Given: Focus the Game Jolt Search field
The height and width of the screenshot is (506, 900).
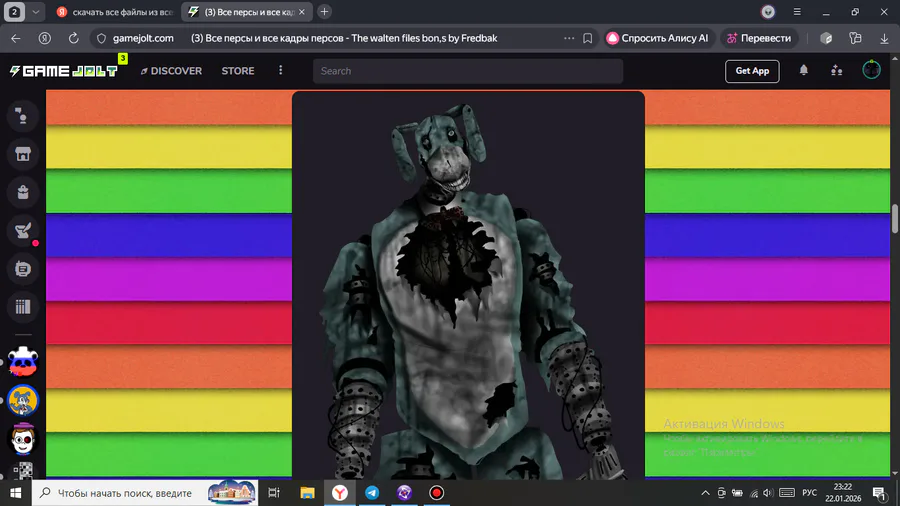Looking at the screenshot, I should click(468, 71).
